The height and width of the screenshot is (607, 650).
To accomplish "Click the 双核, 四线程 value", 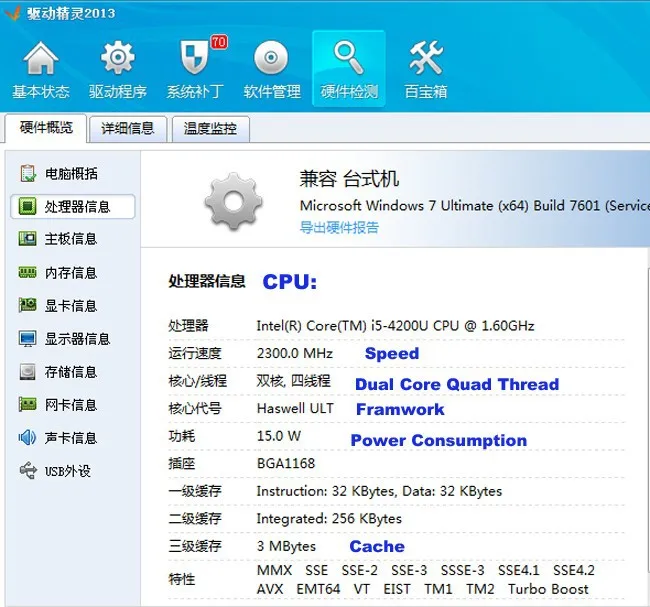I will [293, 381].
